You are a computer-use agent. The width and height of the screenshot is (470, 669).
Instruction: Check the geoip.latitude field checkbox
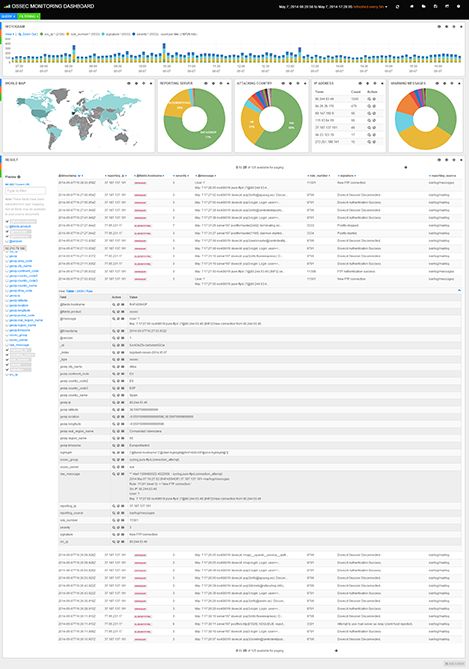click(7, 300)
